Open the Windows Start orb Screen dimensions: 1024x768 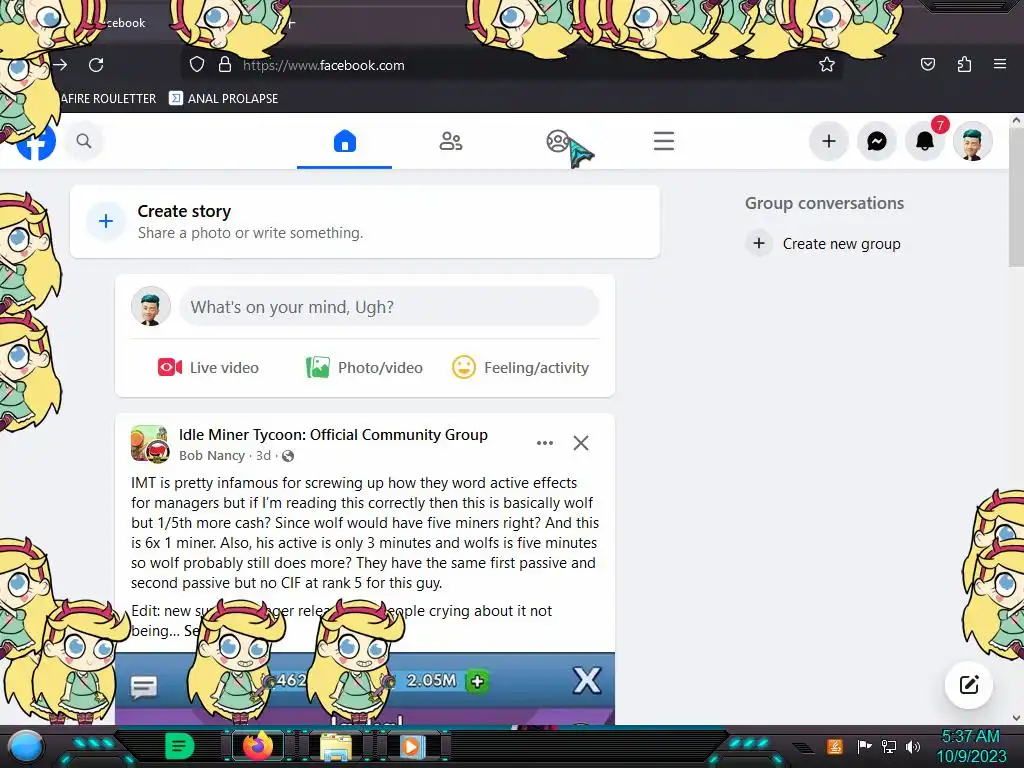click(x=25, y=746)
